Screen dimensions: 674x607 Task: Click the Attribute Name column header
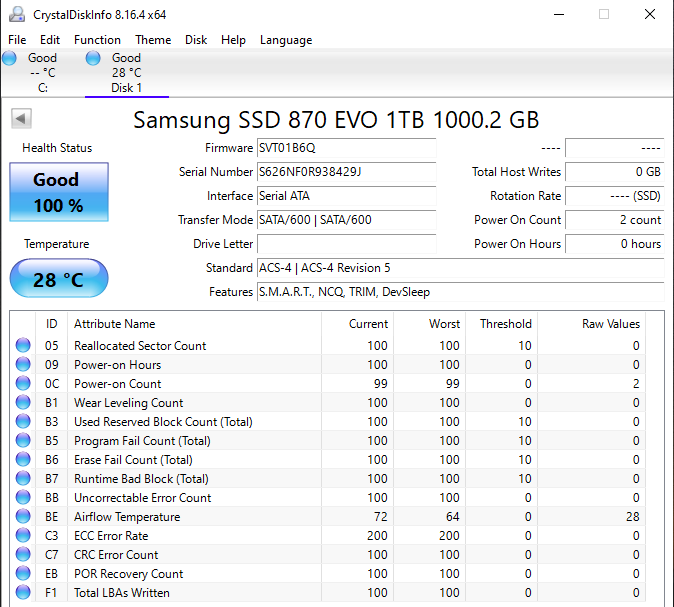195,324
